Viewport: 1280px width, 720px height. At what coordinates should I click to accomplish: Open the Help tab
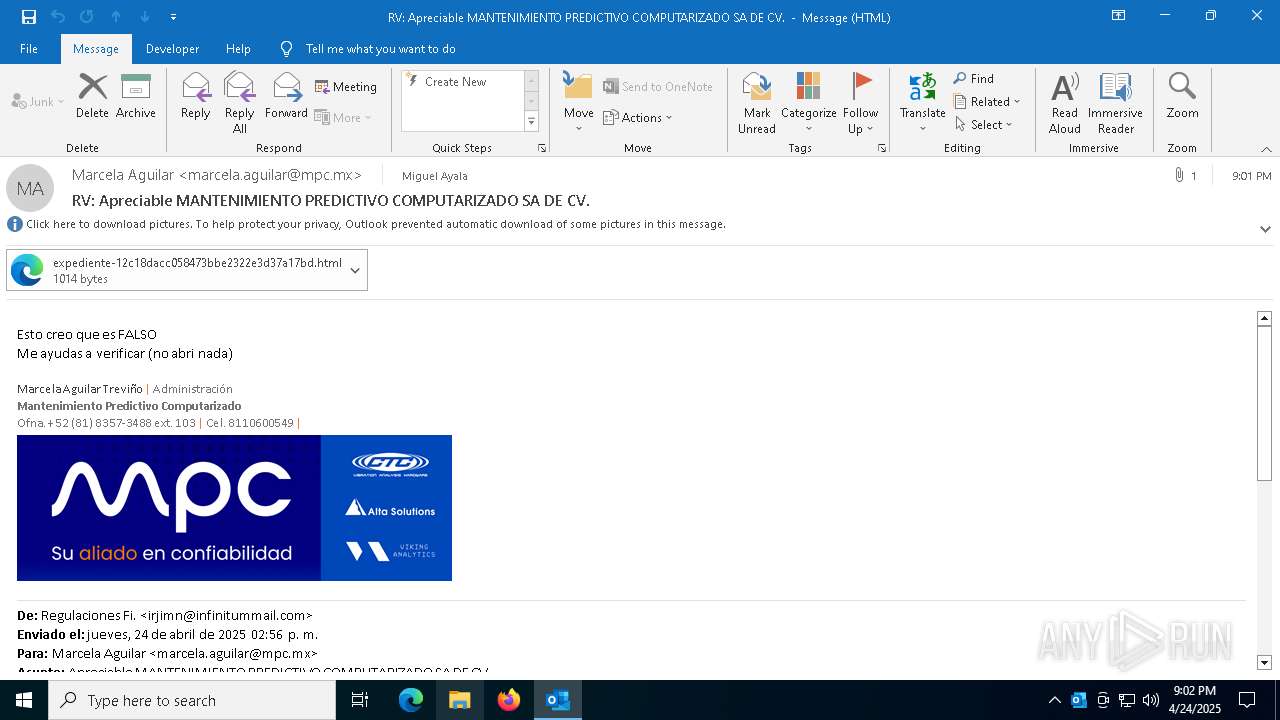238,49
